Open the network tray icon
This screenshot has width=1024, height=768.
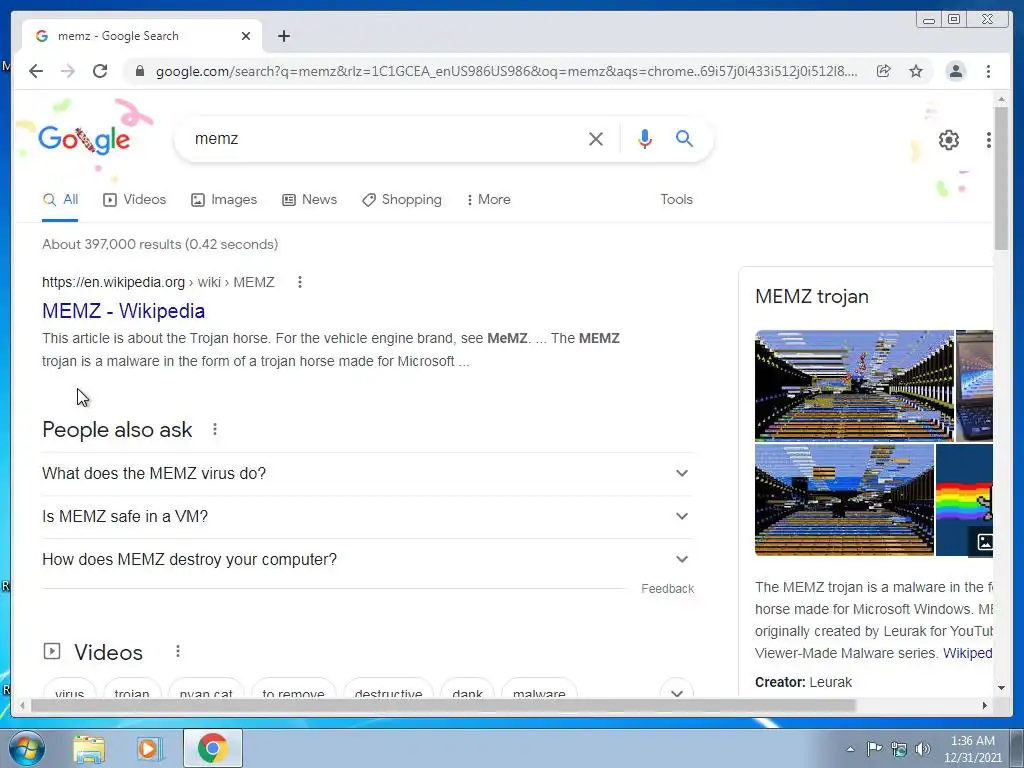point(899,749)
